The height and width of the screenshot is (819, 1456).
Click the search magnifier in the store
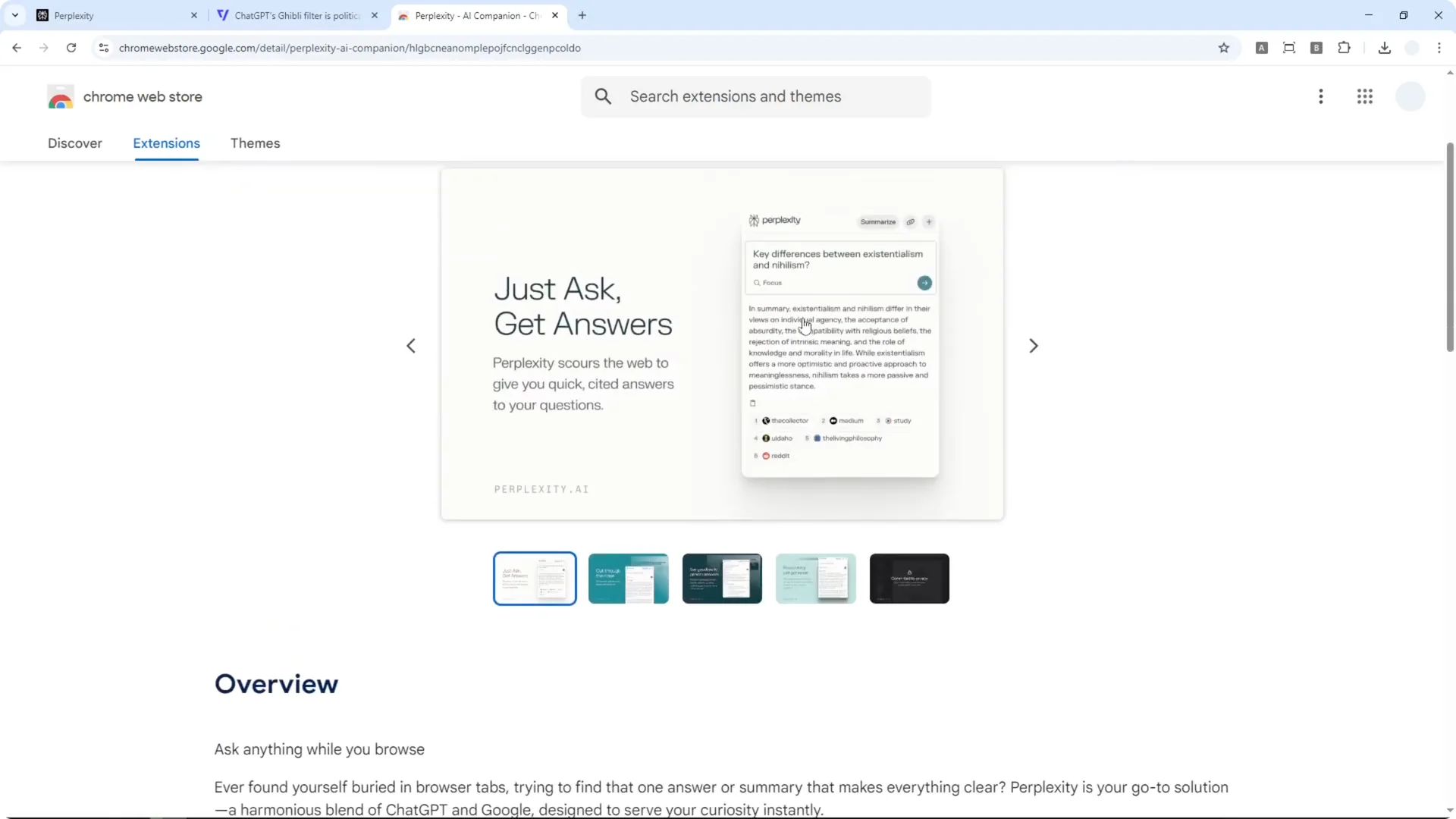tap(604, 97)
